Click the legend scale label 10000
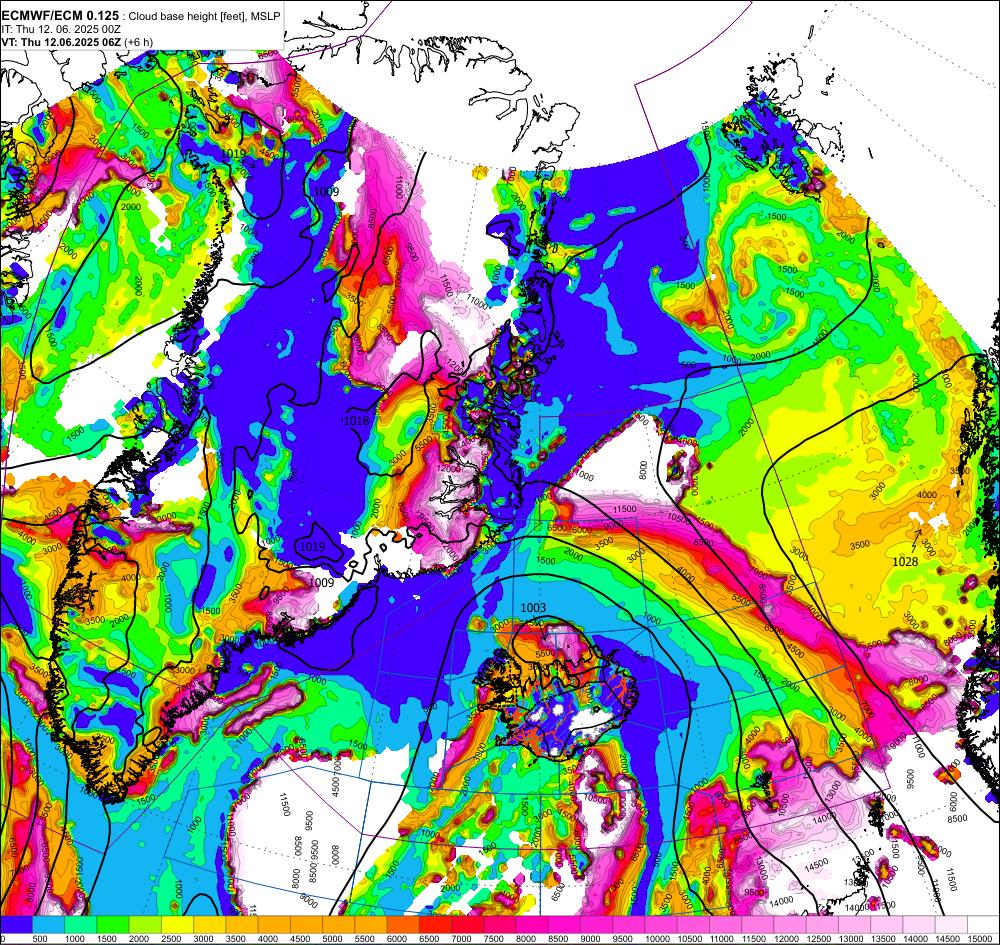The height and width of the screenshot is (945, 1000). (x=658, y=938)
